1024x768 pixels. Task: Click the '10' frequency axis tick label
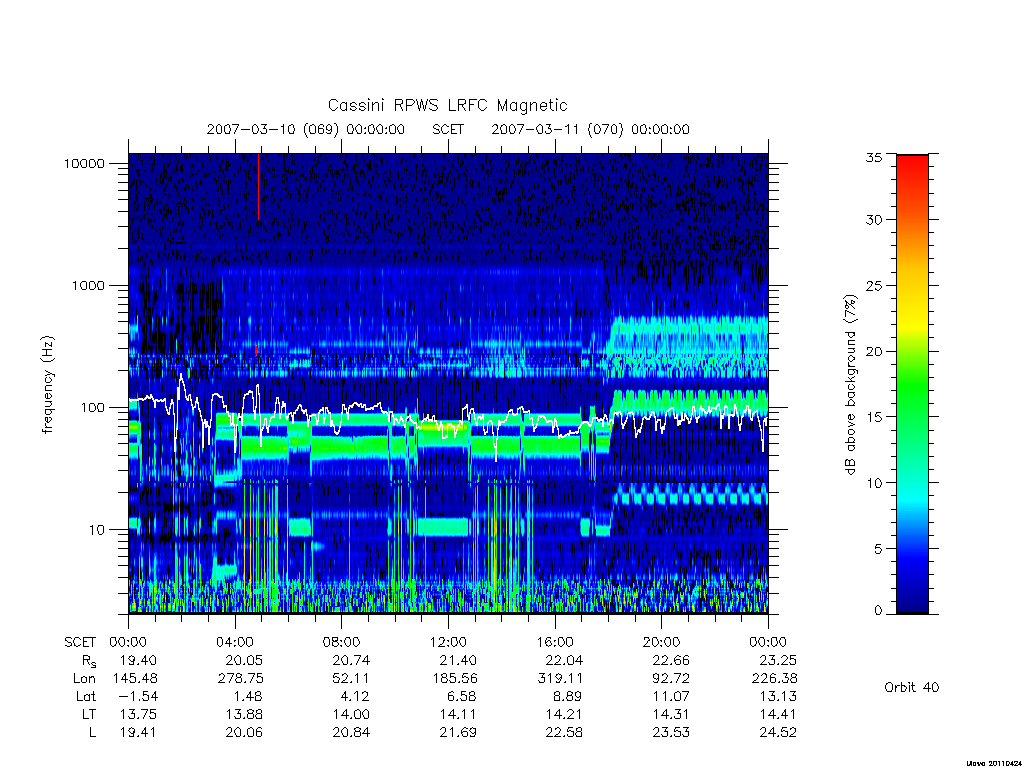tap(97, 530)
